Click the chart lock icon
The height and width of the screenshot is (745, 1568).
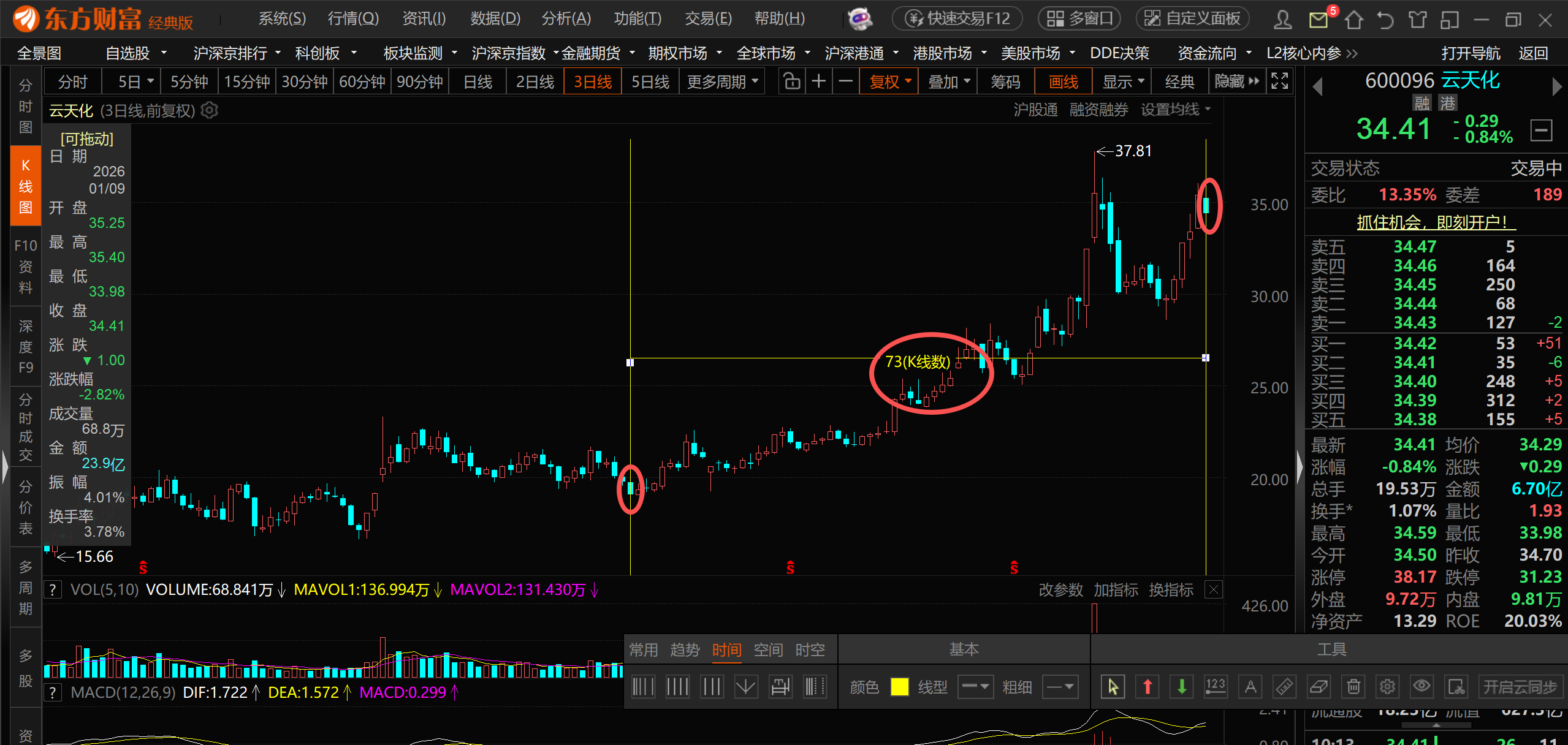[792, 81]
